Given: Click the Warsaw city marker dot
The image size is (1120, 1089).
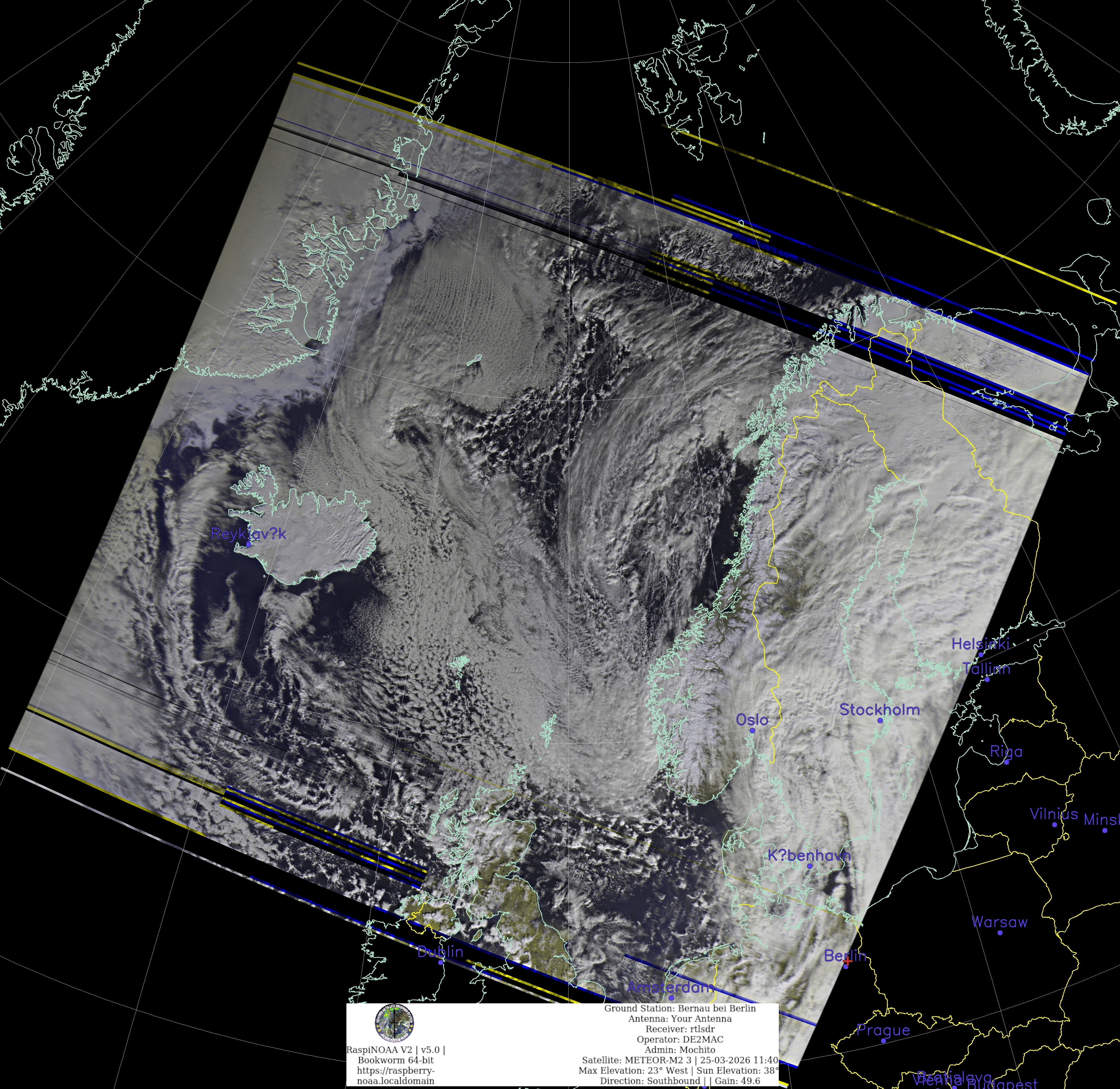Looking at the screenshot, I should (x=1000, y=933).
